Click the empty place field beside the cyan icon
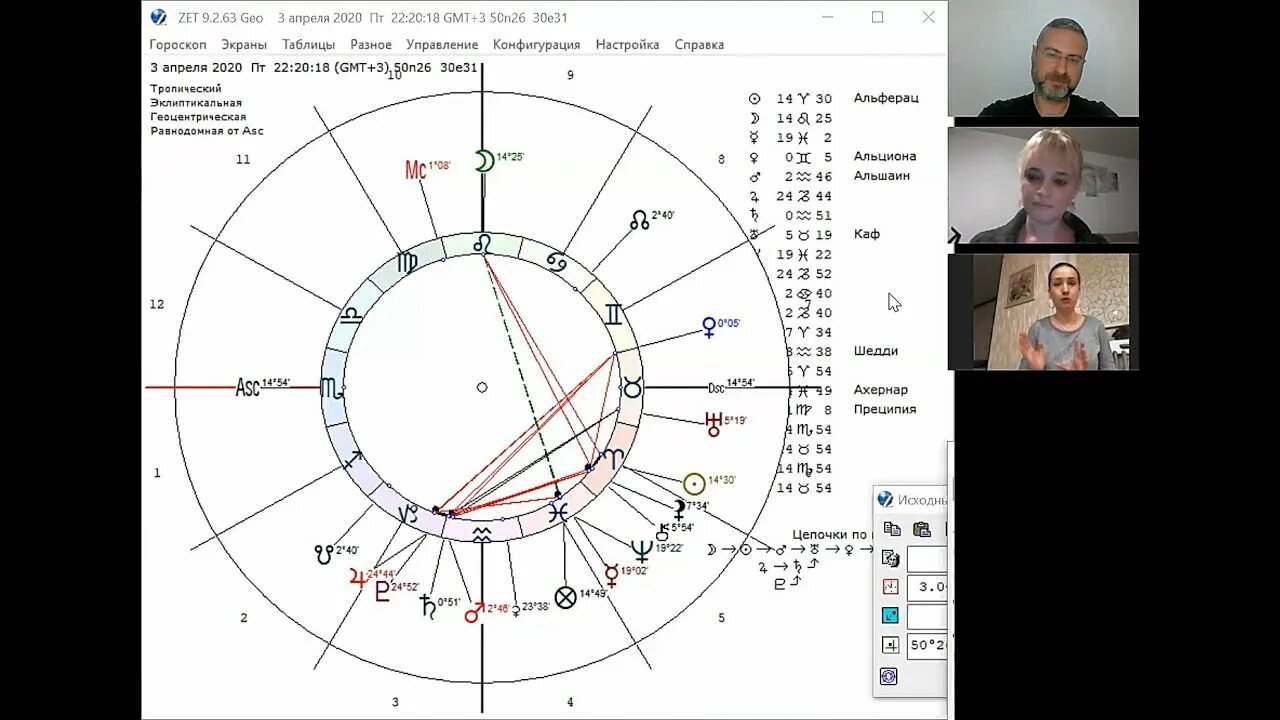This screenshot has height=720, width=1280. pos(927,616)
